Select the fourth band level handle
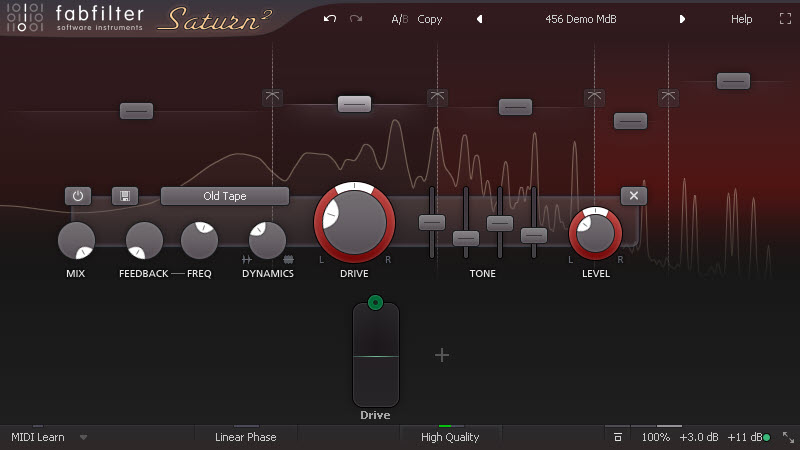The height and width of the screenshot is (450, 800). pyautogui.click(x=631, y=121)
